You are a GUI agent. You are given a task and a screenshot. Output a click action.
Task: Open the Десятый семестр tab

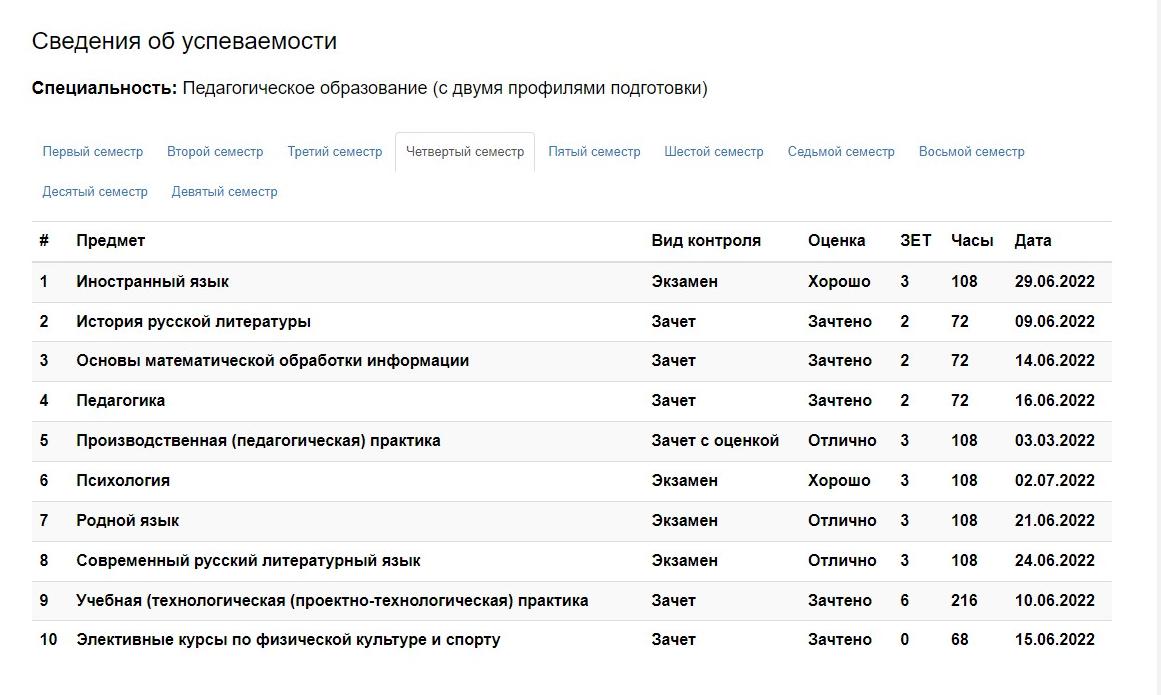coord(95,192)
